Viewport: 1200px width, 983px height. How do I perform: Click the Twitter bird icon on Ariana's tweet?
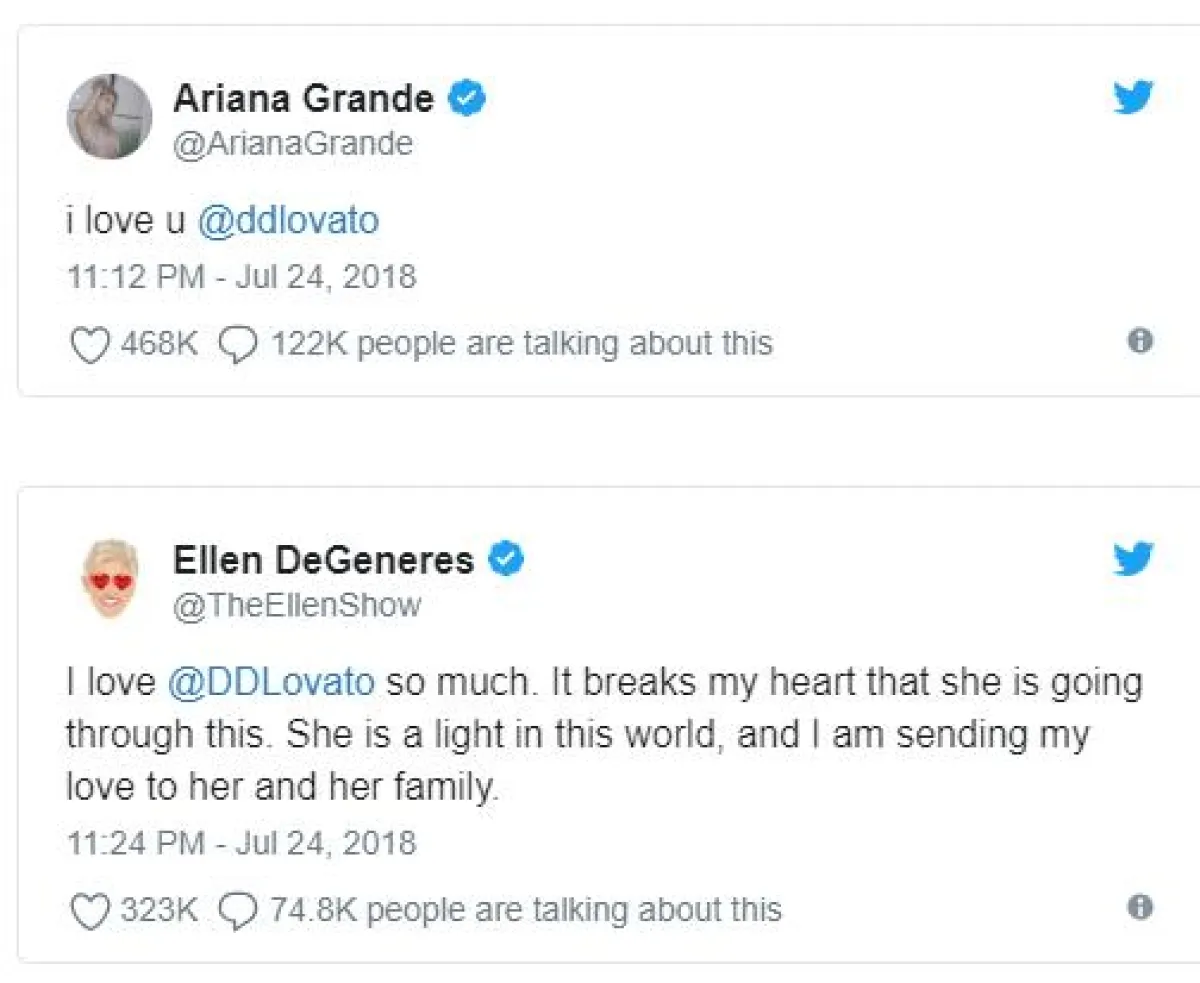click(1133, 98)
